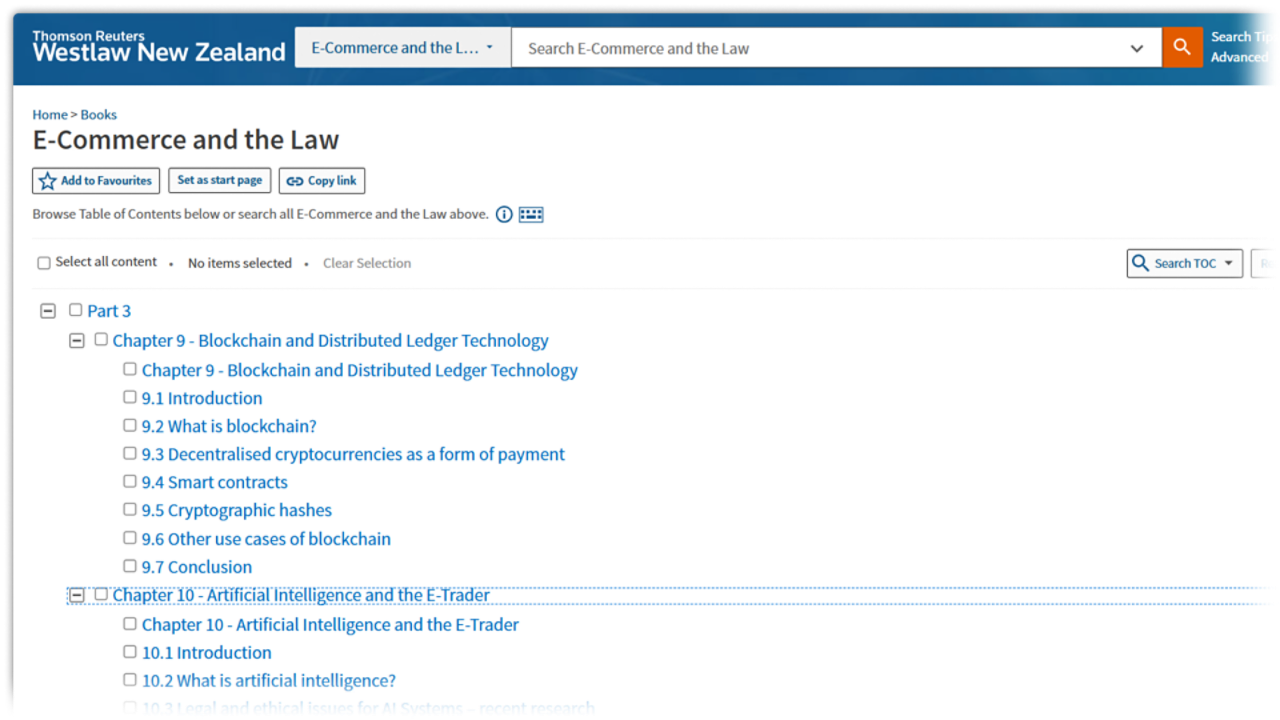Click the keyboard shortcuts icon
This screenshot has height=720, width=1280.
click(531, 214)
